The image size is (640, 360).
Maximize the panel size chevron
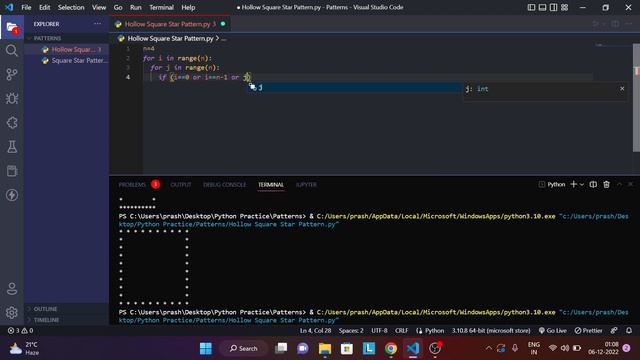coord(619,184)
